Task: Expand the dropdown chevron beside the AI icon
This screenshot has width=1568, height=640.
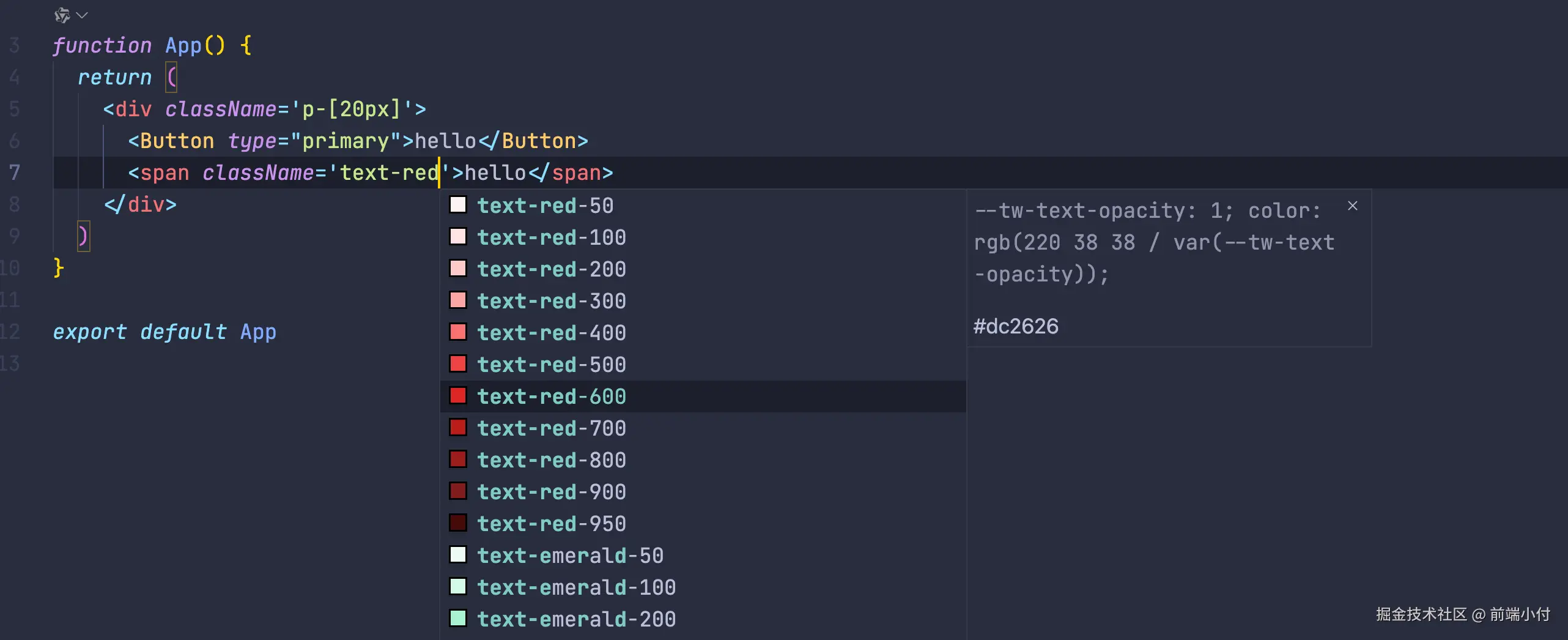Action: (83, 15)
